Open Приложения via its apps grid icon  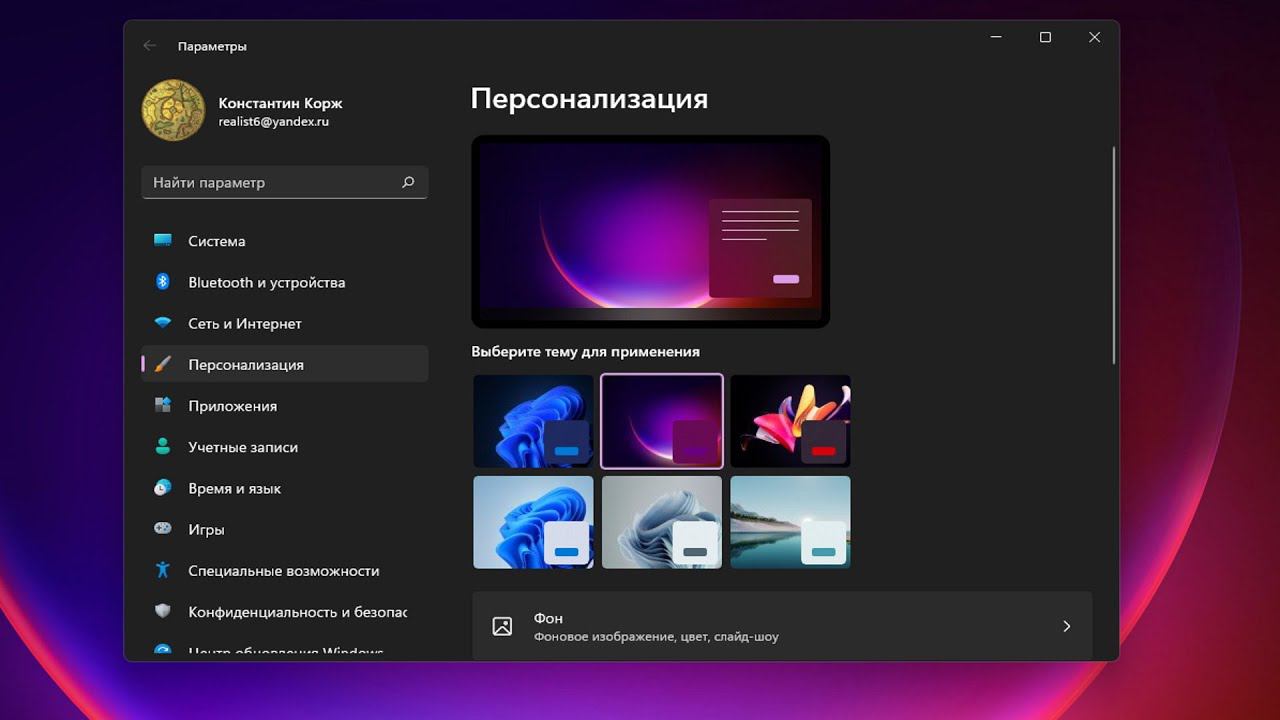[163, 405]
